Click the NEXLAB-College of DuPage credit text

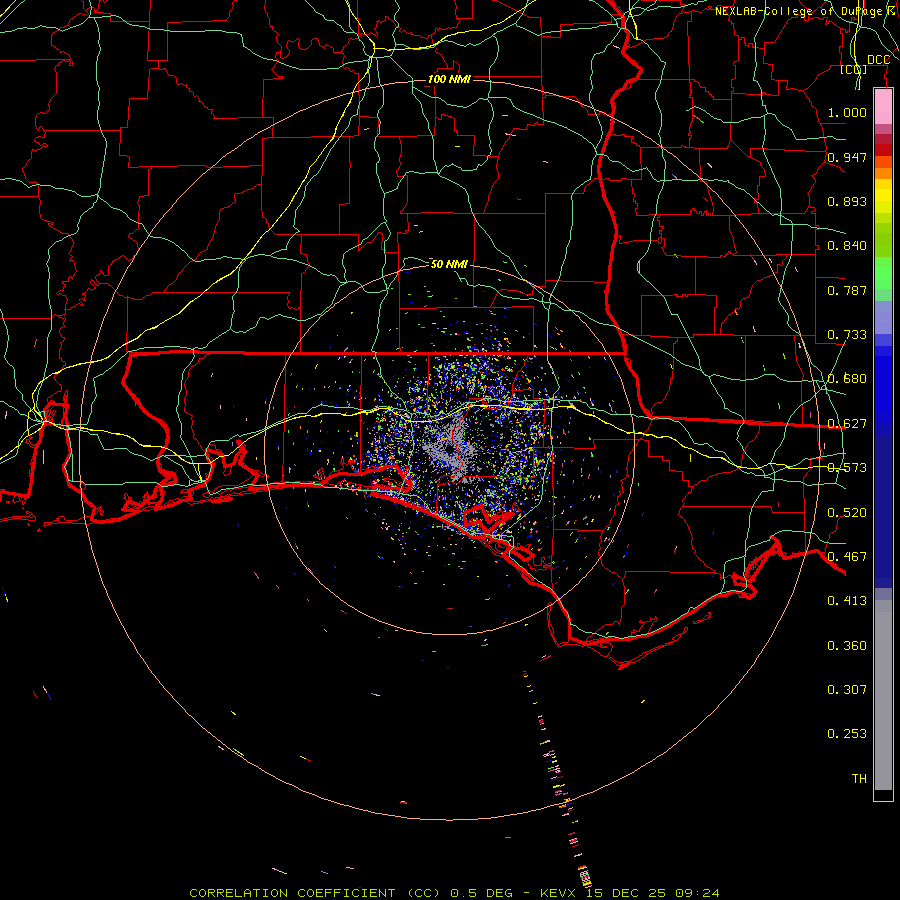pos(804,11)
